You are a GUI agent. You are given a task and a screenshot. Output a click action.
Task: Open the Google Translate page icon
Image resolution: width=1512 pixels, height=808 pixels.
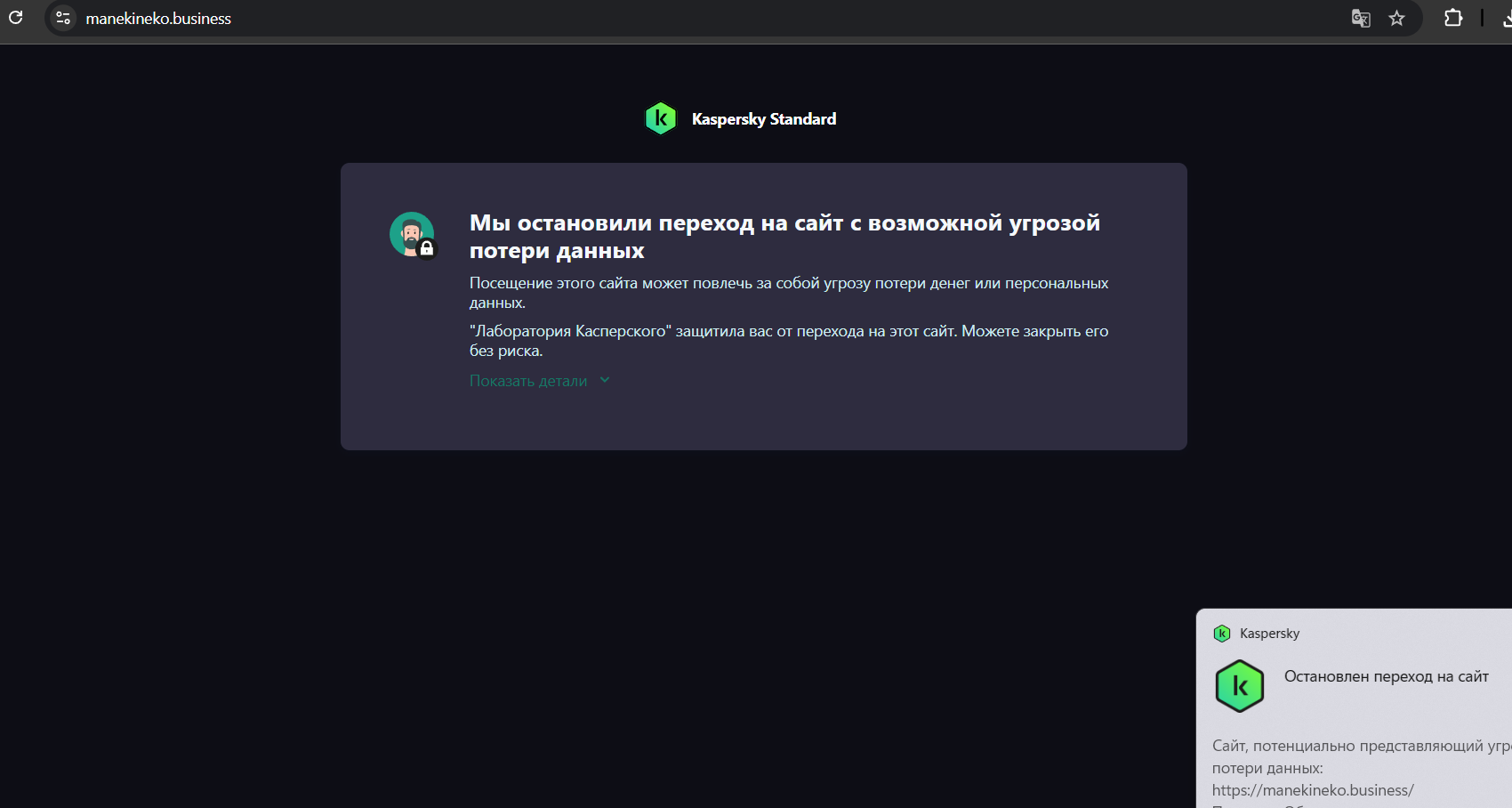pos(1361,18)
